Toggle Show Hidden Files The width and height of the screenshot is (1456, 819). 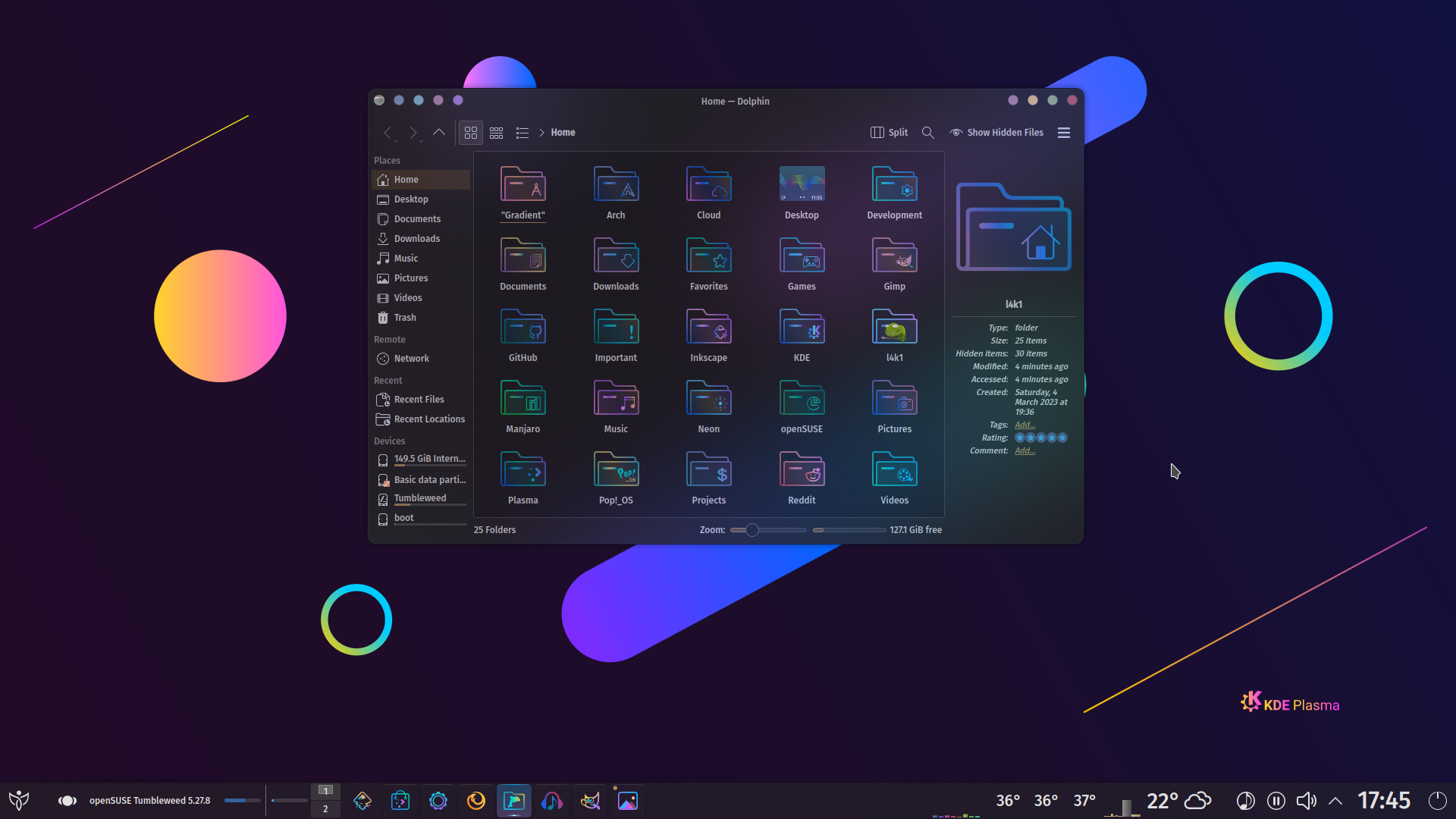coord(996,133)
